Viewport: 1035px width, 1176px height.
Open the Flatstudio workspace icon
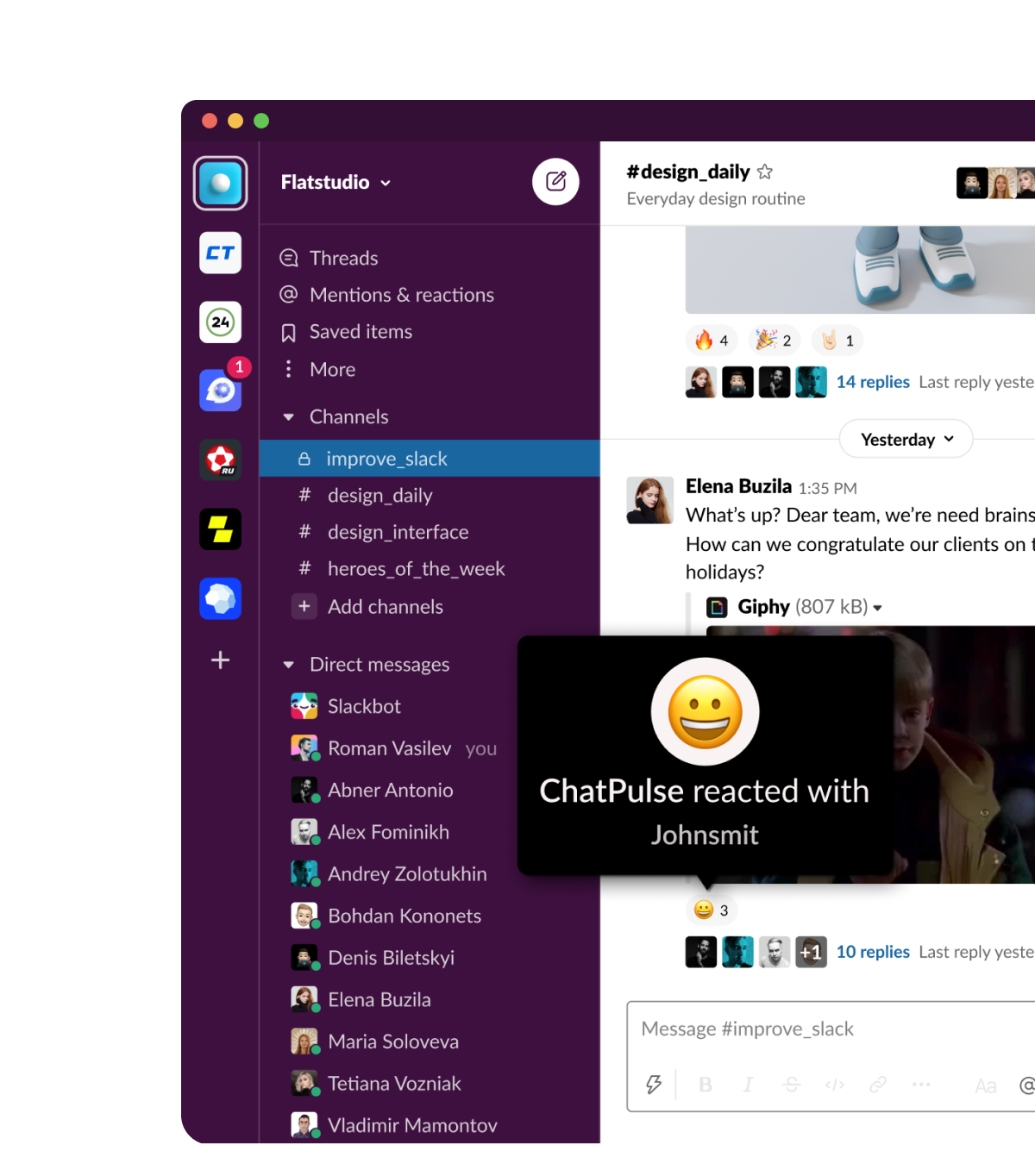click(x=220, y=183)
